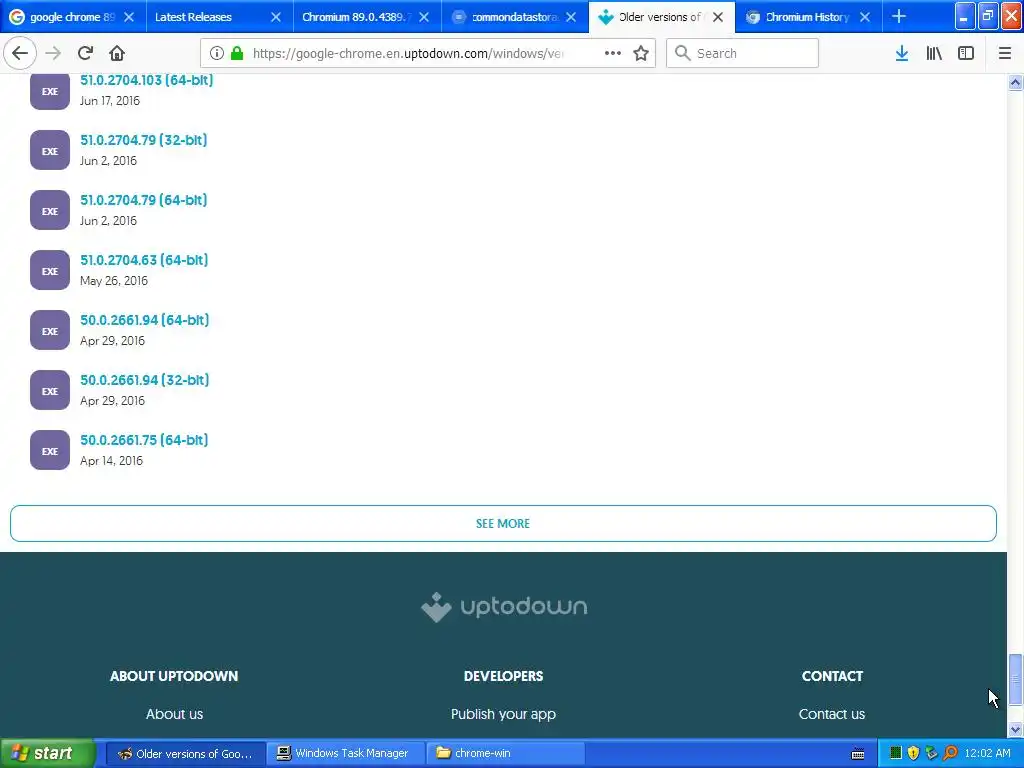Open 51.0.2704.79 (32-bit) version link
Viewport: 1024px width, 768px height.
(144, 140)
